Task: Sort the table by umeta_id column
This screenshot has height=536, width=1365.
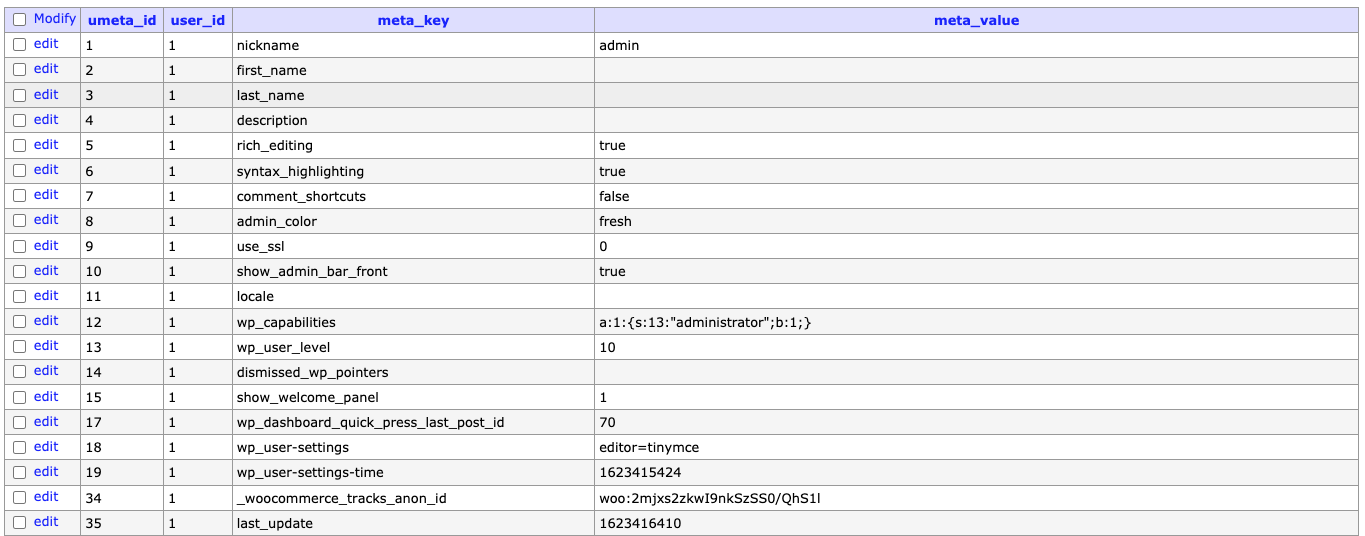Action: tap(122, 20)
